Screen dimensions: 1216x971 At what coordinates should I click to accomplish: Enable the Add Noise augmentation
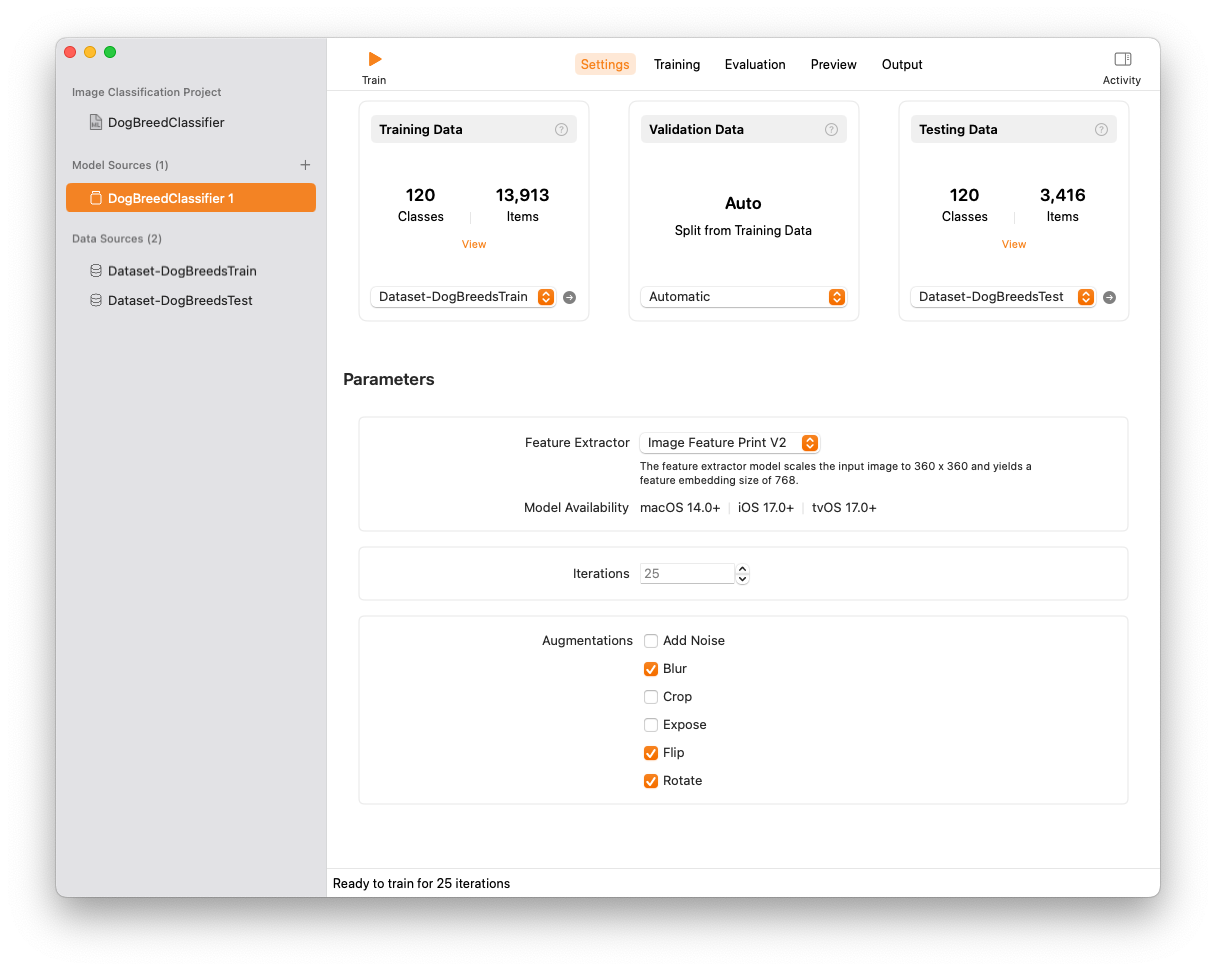[651, 641]
